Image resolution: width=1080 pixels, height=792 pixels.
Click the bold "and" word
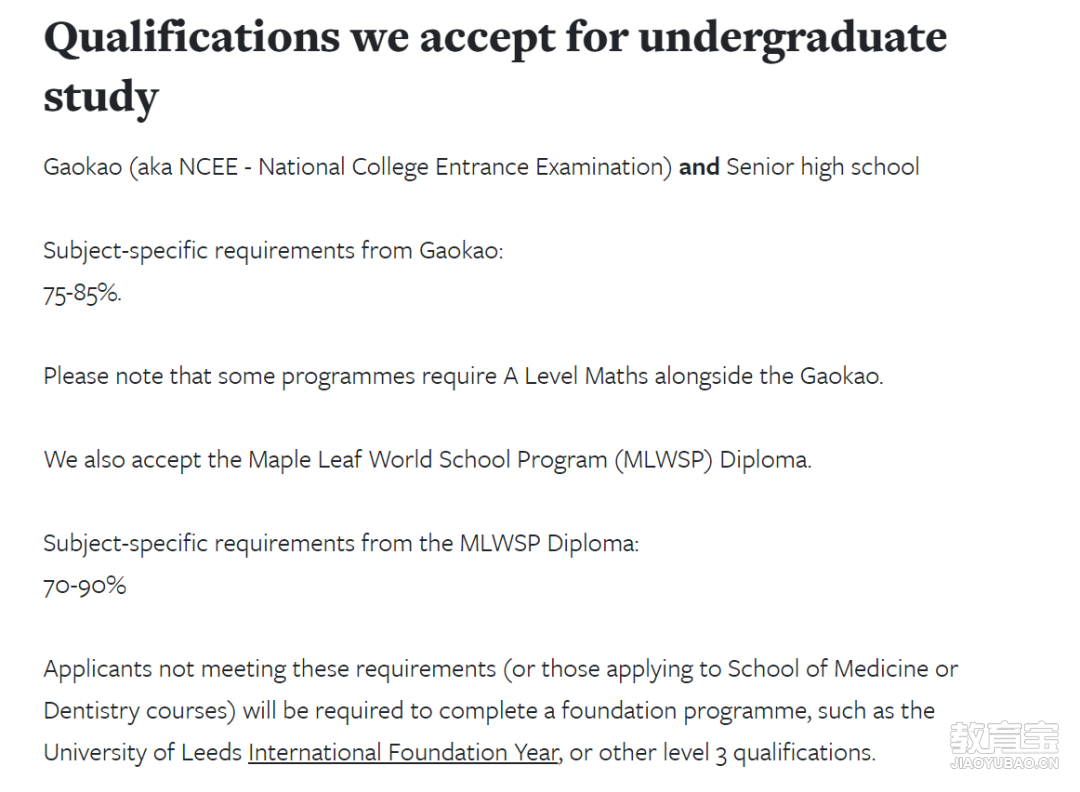click(x=699, y=167)
